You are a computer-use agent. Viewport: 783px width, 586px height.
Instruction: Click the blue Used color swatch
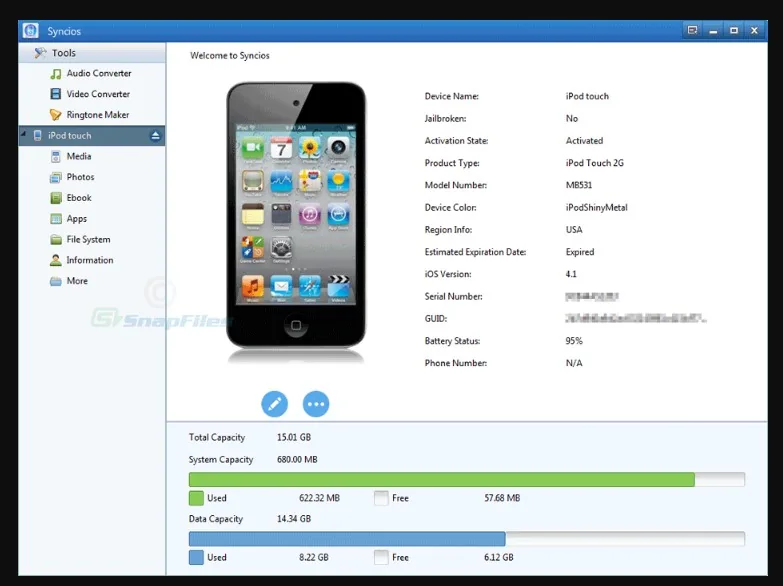(x=196, y=558)
